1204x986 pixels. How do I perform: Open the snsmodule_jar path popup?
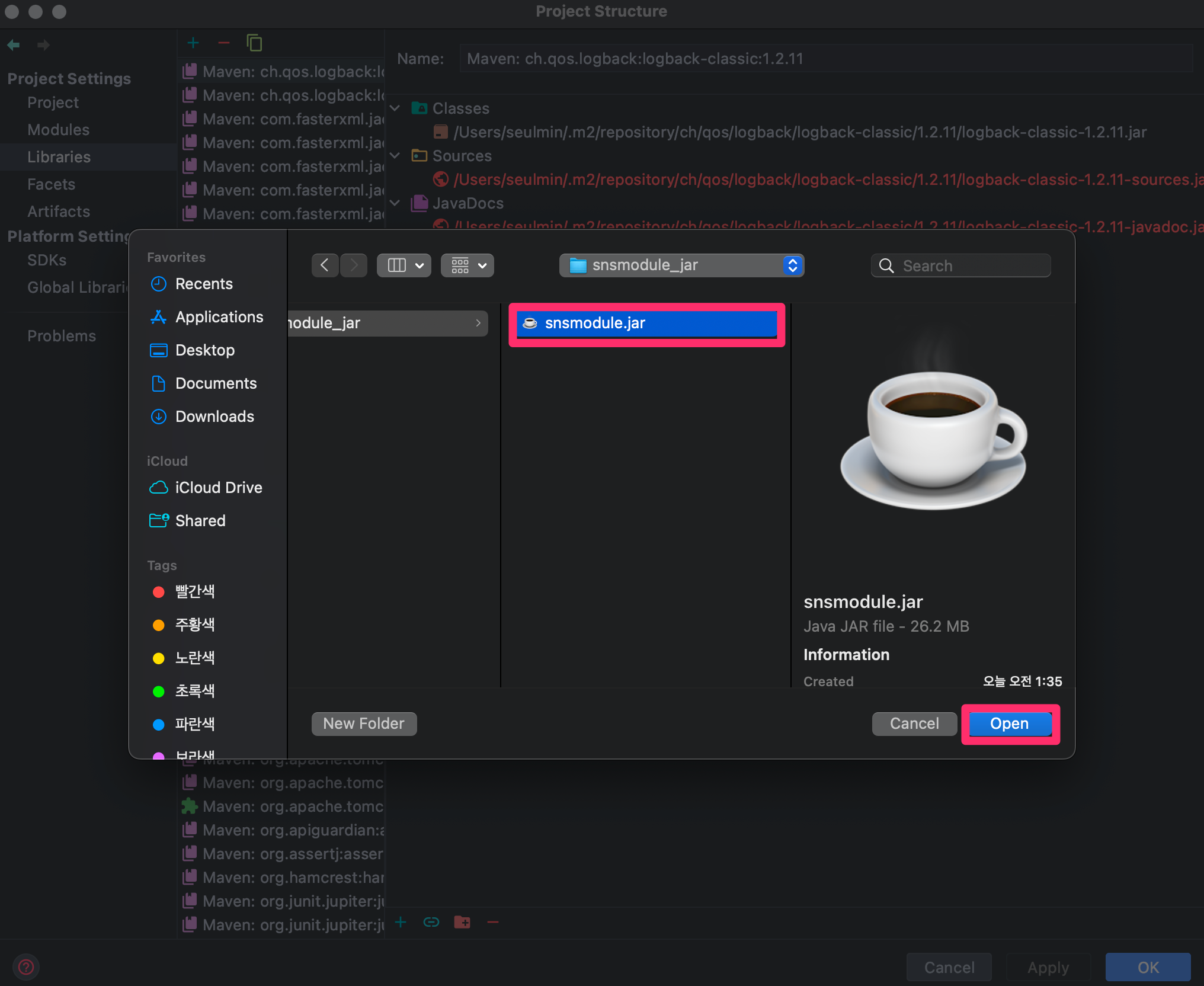click(681, 265)
